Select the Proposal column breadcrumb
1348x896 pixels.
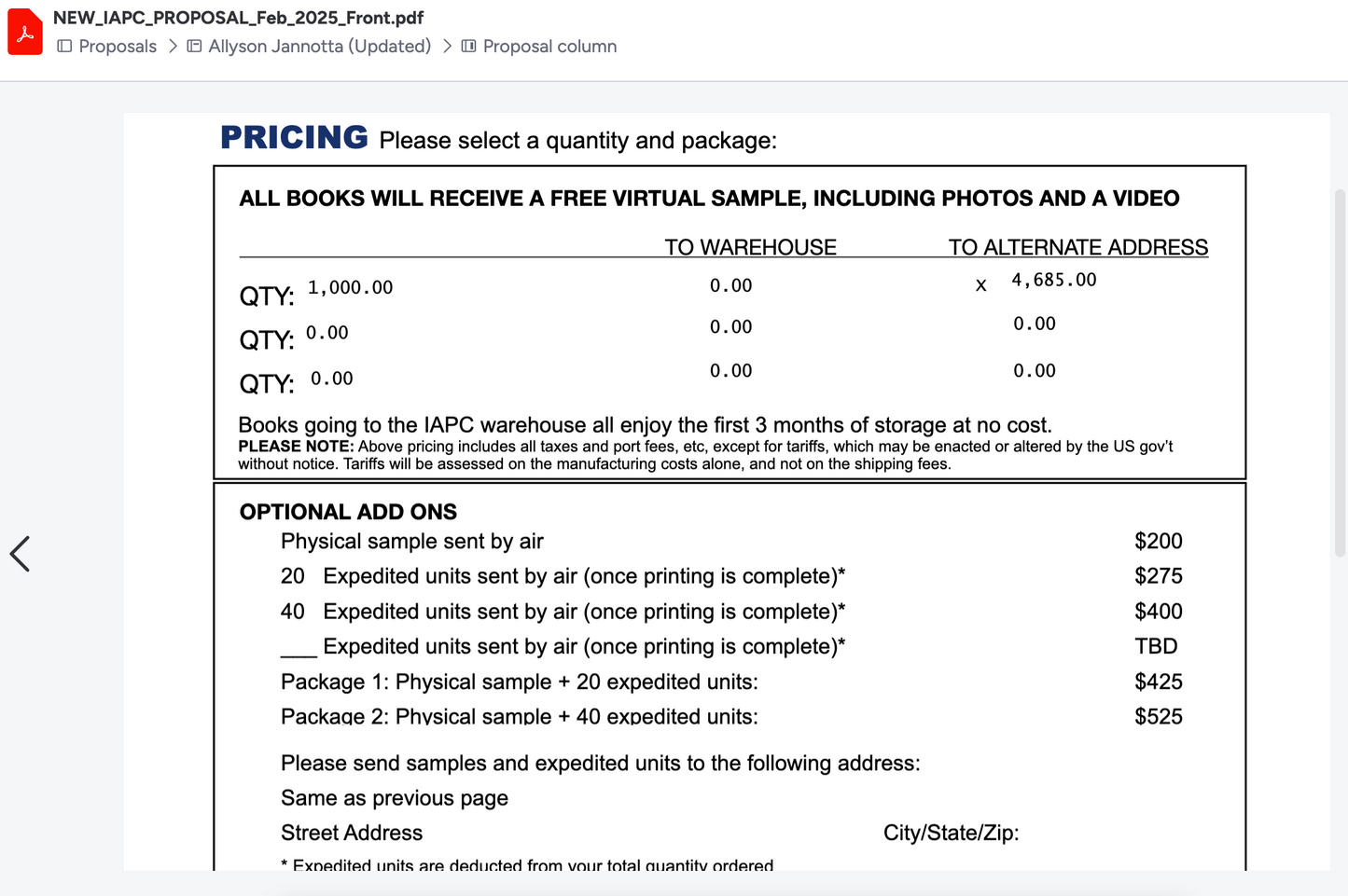point(549,46)
